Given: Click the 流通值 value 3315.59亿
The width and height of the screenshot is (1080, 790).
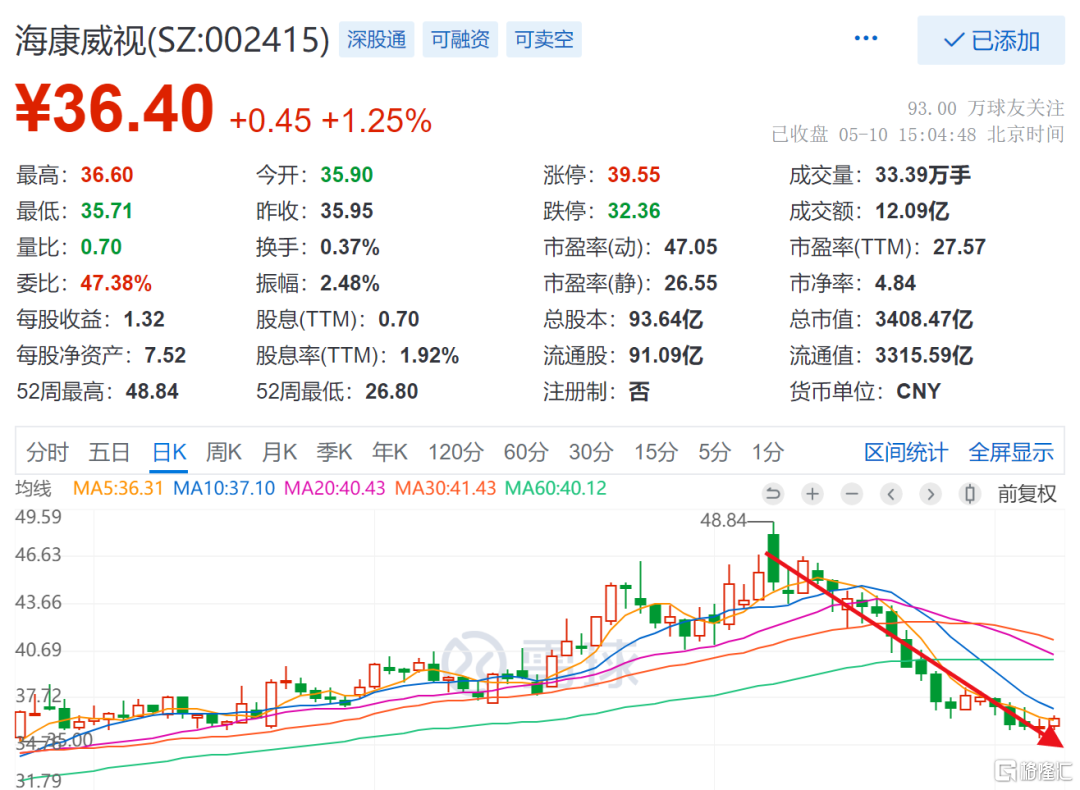Looking at the screenshot, I should (x=924, y=355).
